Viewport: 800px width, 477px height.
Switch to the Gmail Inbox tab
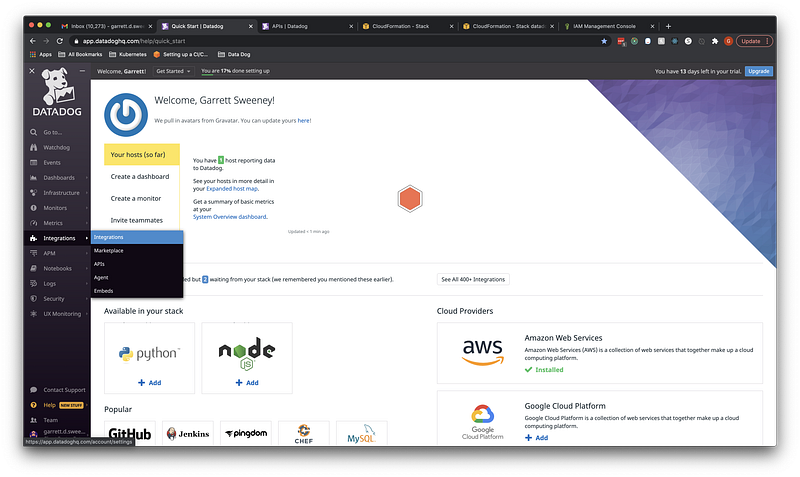[107, 26]
